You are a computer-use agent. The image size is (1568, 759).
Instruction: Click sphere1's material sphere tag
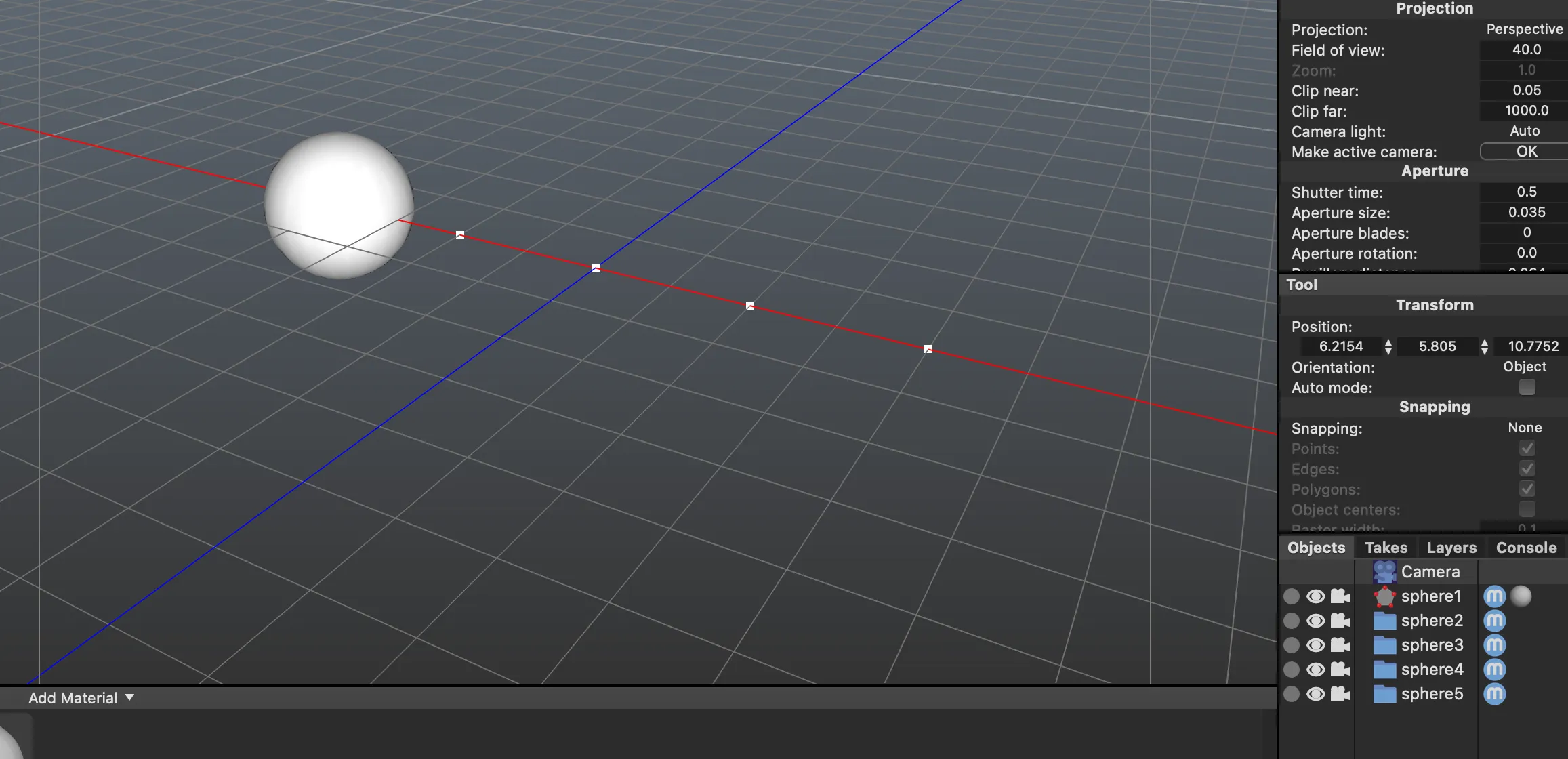point(1521,596)
